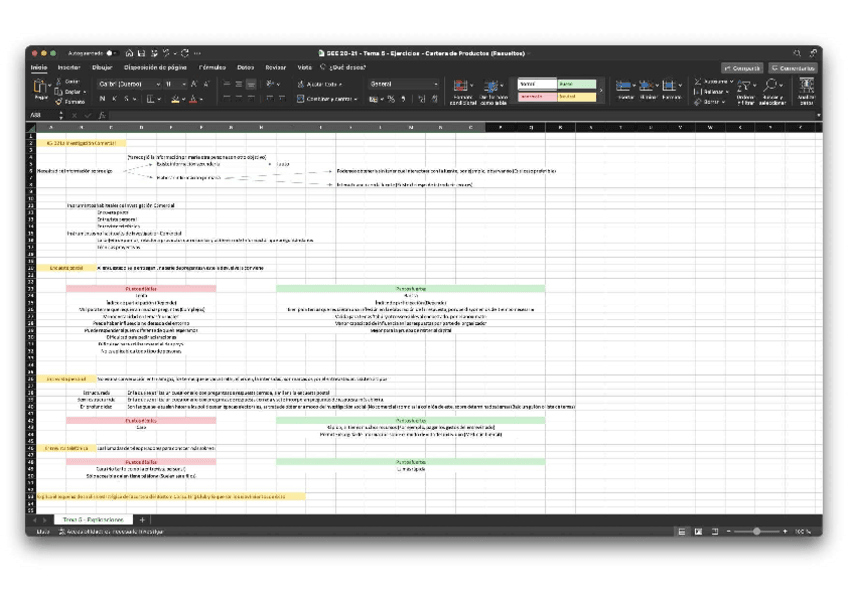Screen dimensions: 848x599
Task: Click the Insert function fx icon
Action: click(102, 115)
